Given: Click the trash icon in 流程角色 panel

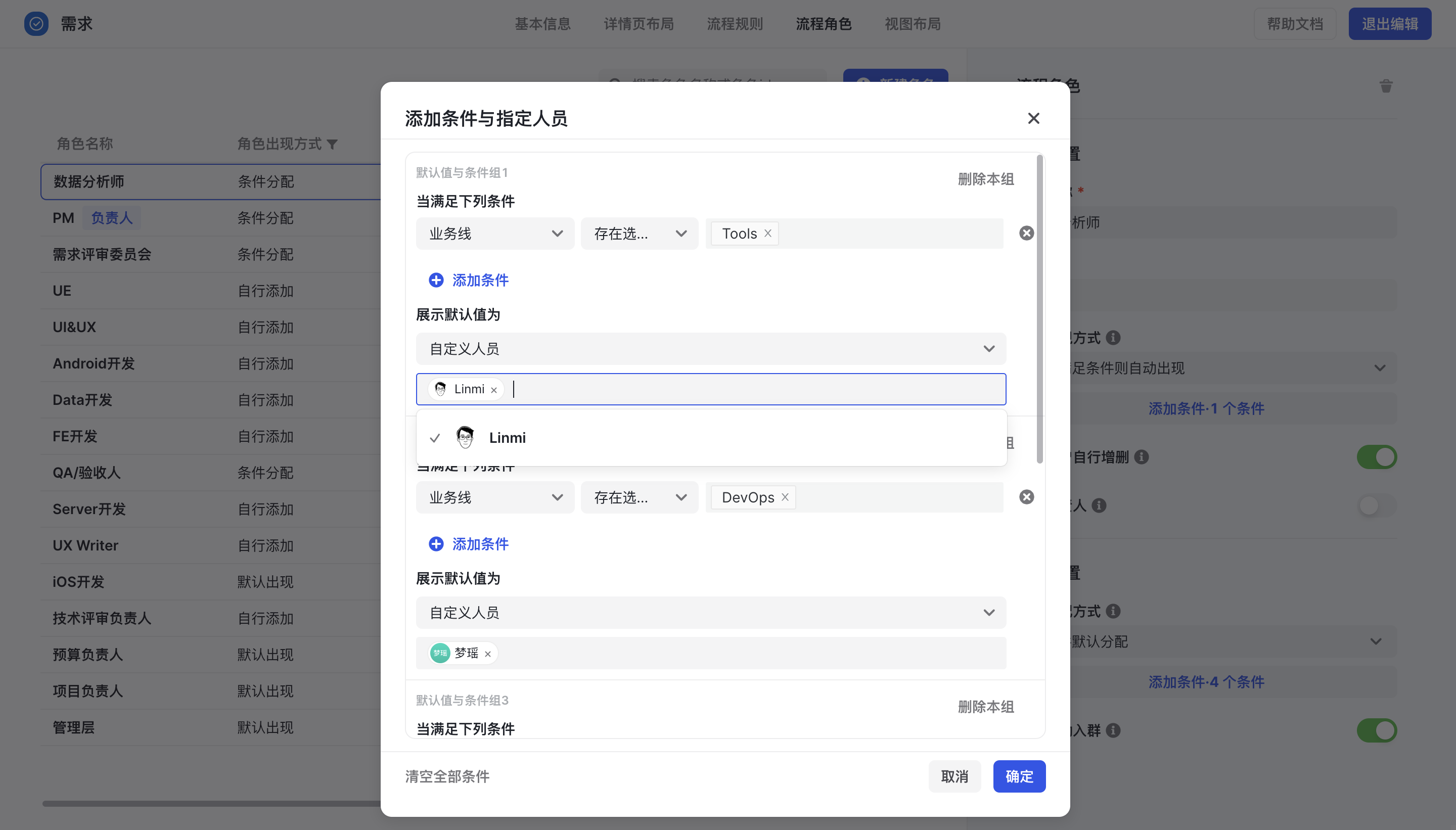Looking at the screenshot, I should click(1386, 86).
